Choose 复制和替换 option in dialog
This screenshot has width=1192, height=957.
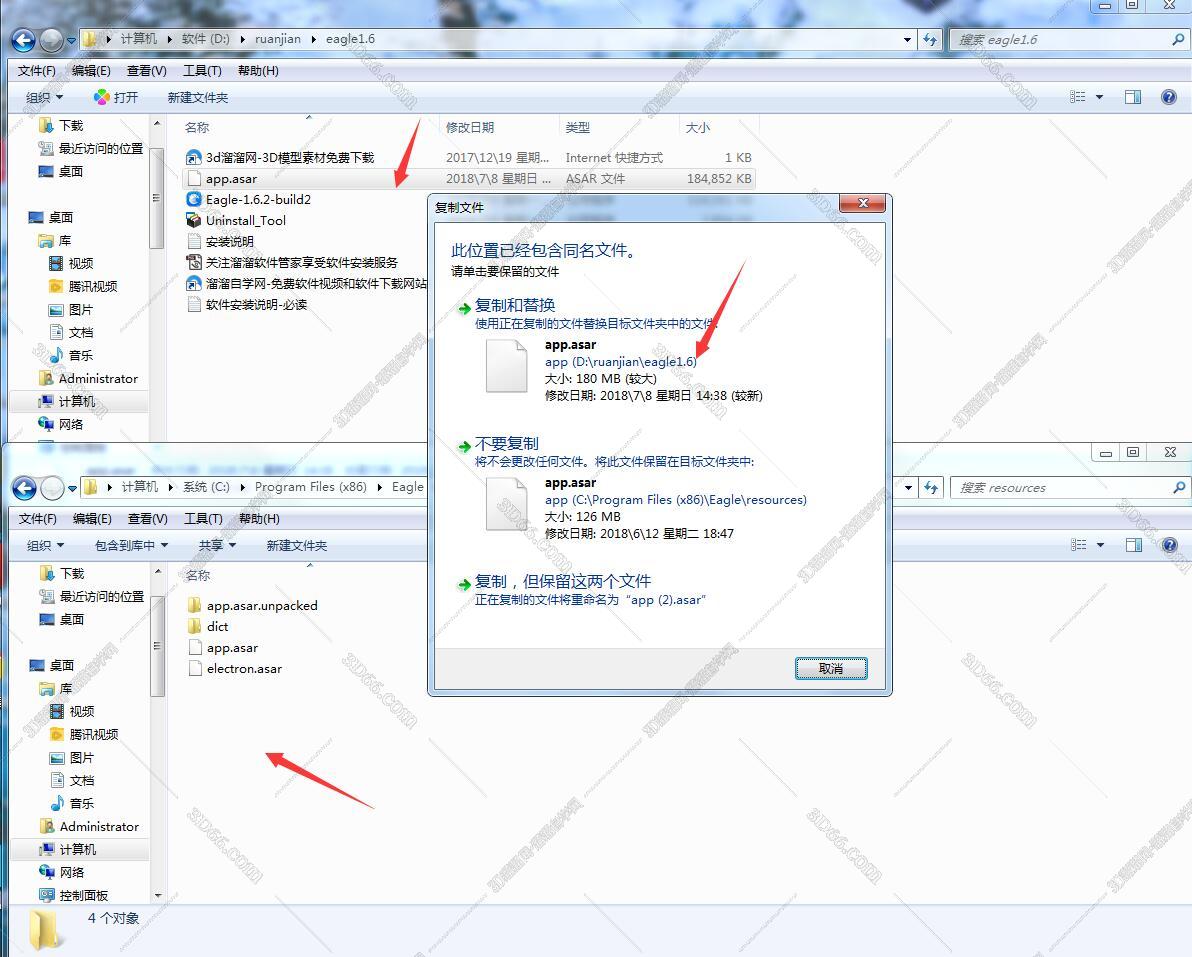click(x=515, y=305)
